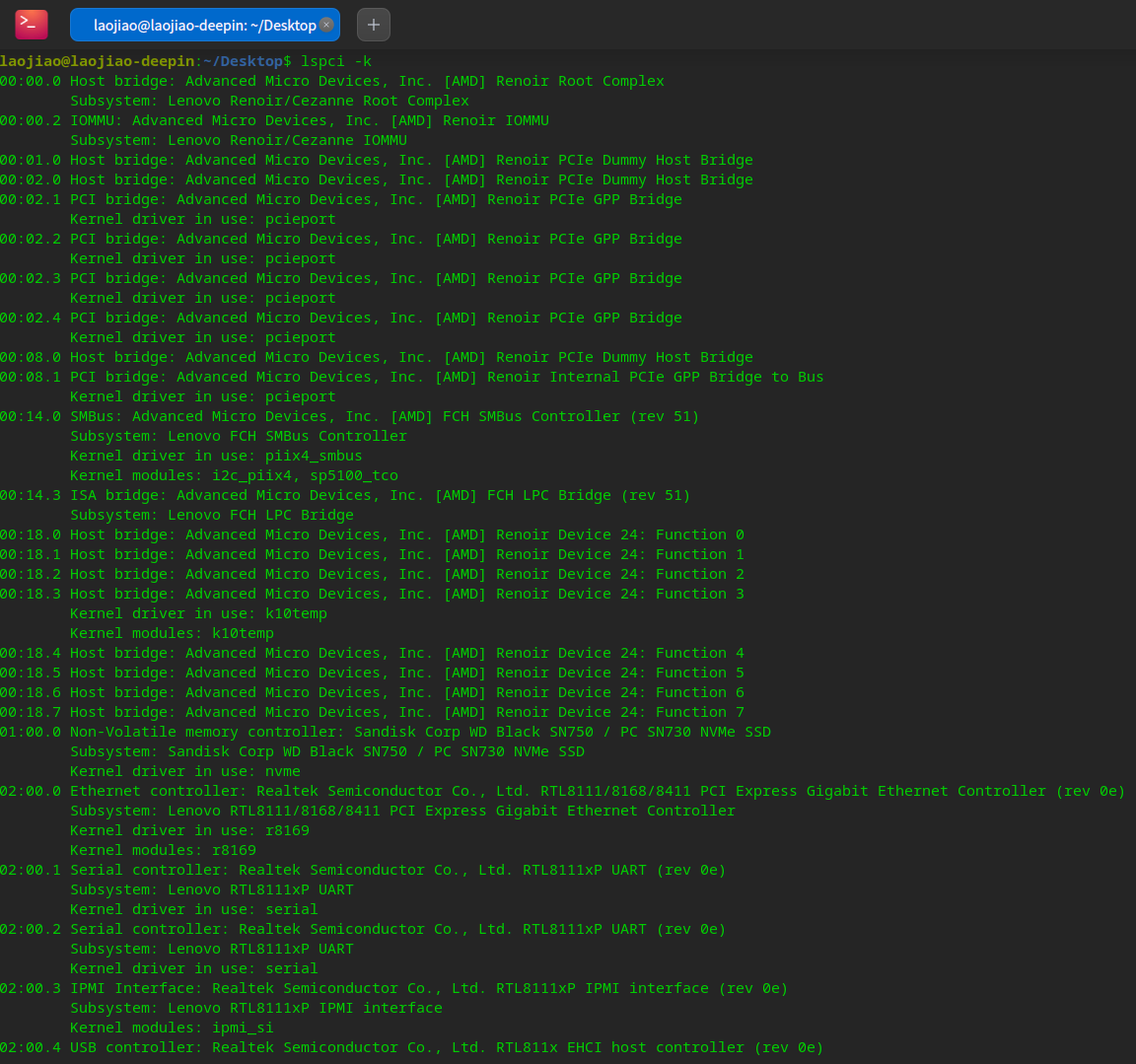Click the '00:14.3 ISA bridge' FCH LPC Bridge line
The width and height of the screenshot is (1136, 1064).
click(345, 495)
